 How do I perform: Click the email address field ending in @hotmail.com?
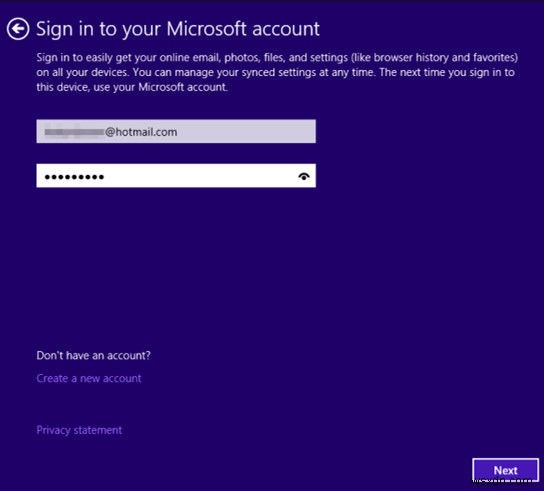[x=176, y=132]
